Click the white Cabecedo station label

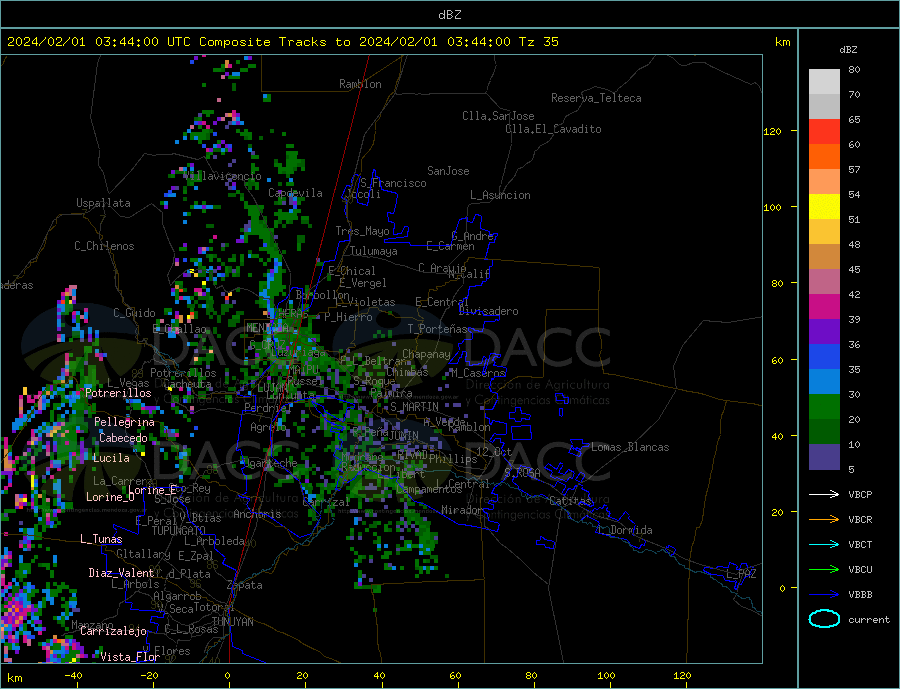coord(123,438)
